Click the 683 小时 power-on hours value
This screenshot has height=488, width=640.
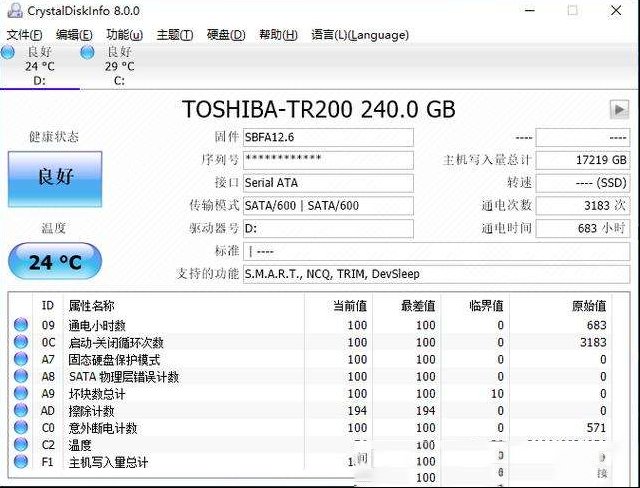click(582, 228)
